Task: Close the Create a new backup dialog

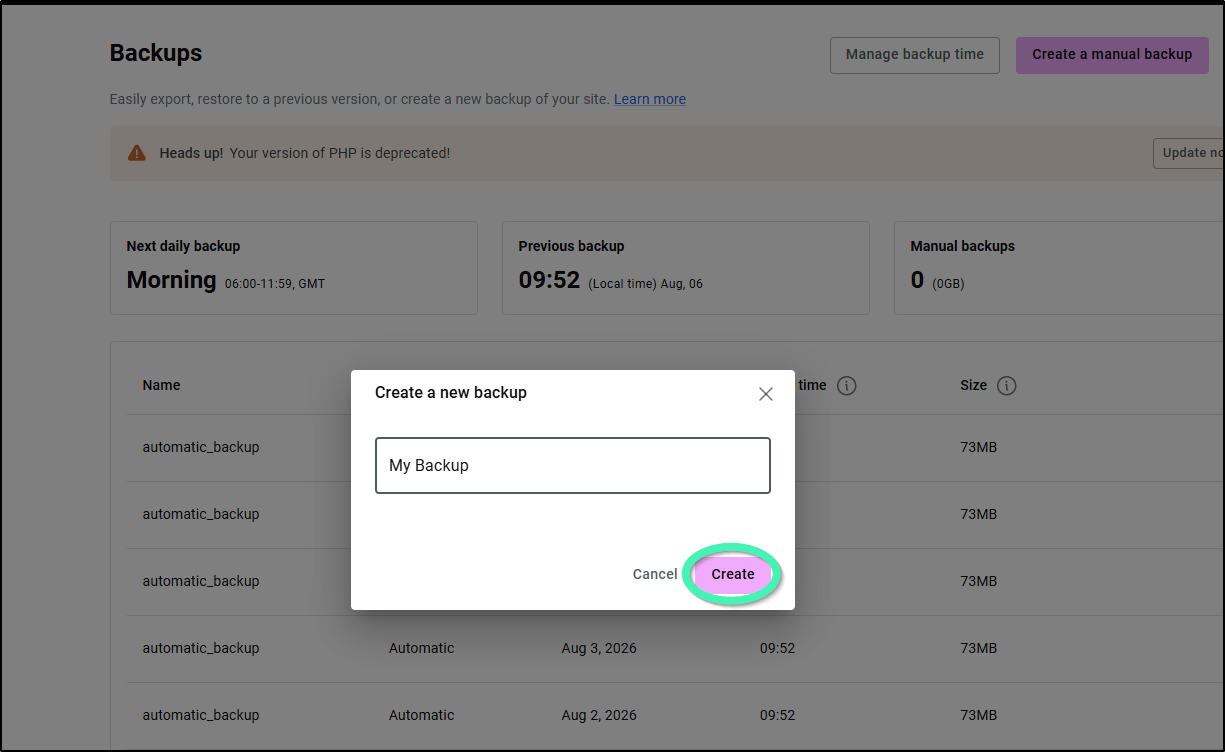Action: pyautogui.click(x=766, y=394)
